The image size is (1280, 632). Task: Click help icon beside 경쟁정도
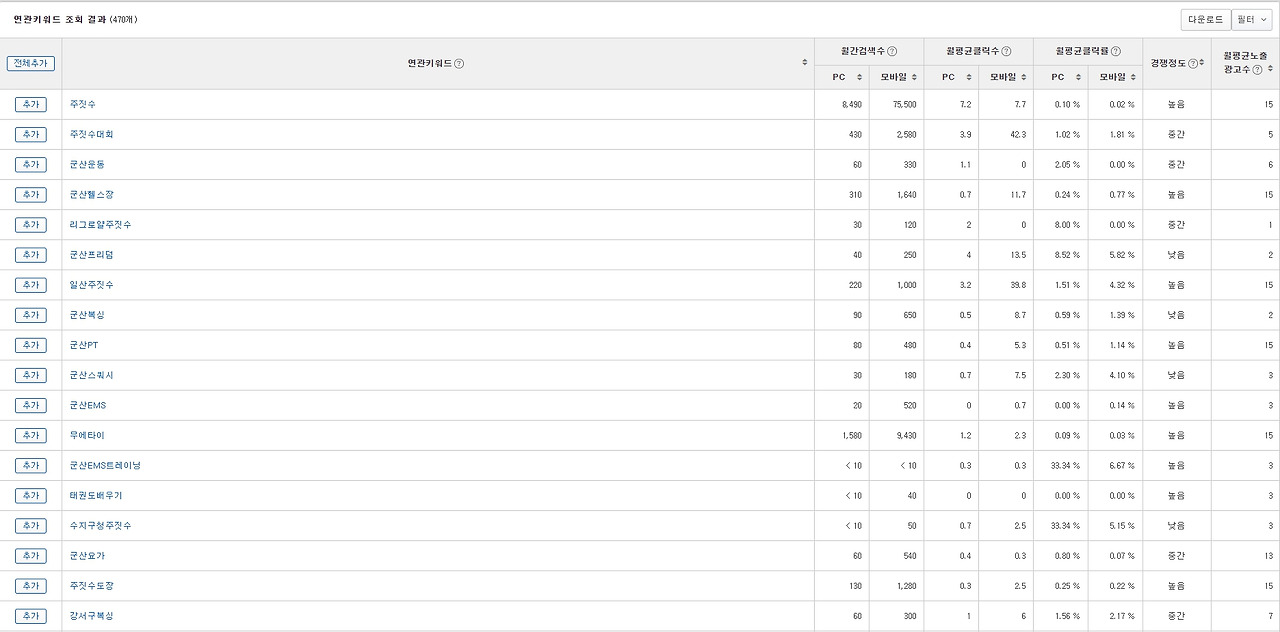(x=1192, y=63)
